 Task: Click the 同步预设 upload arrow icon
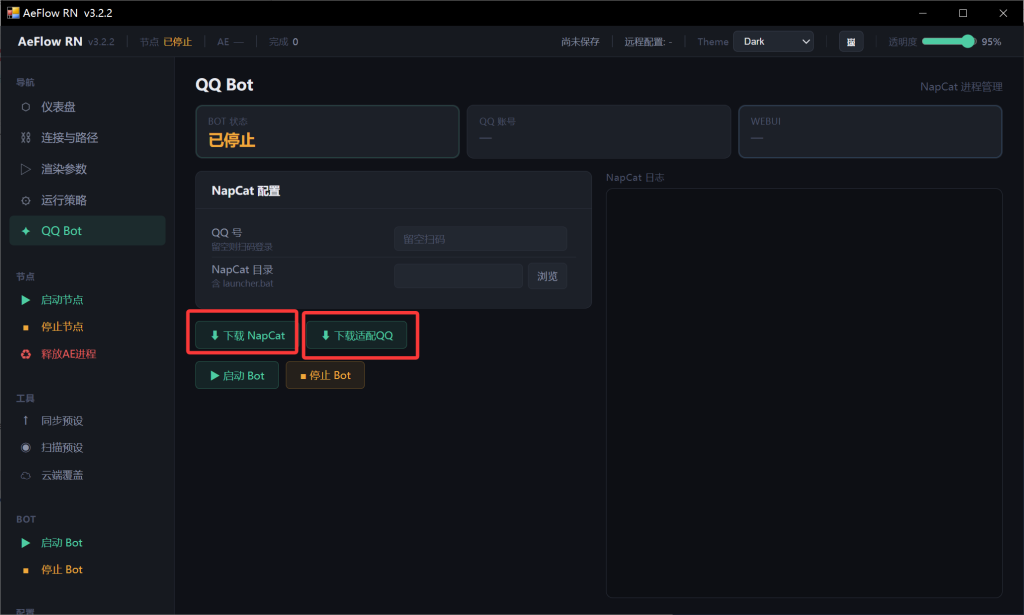pyautogui.click(x=26, y=421)
